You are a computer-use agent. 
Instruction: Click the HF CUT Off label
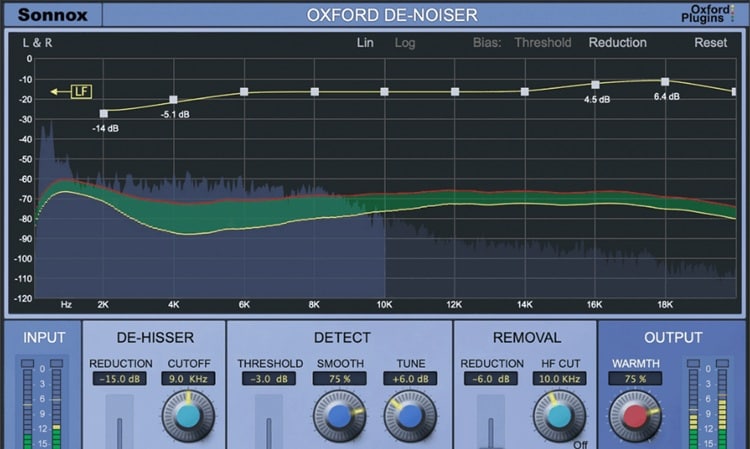[580, 445]
